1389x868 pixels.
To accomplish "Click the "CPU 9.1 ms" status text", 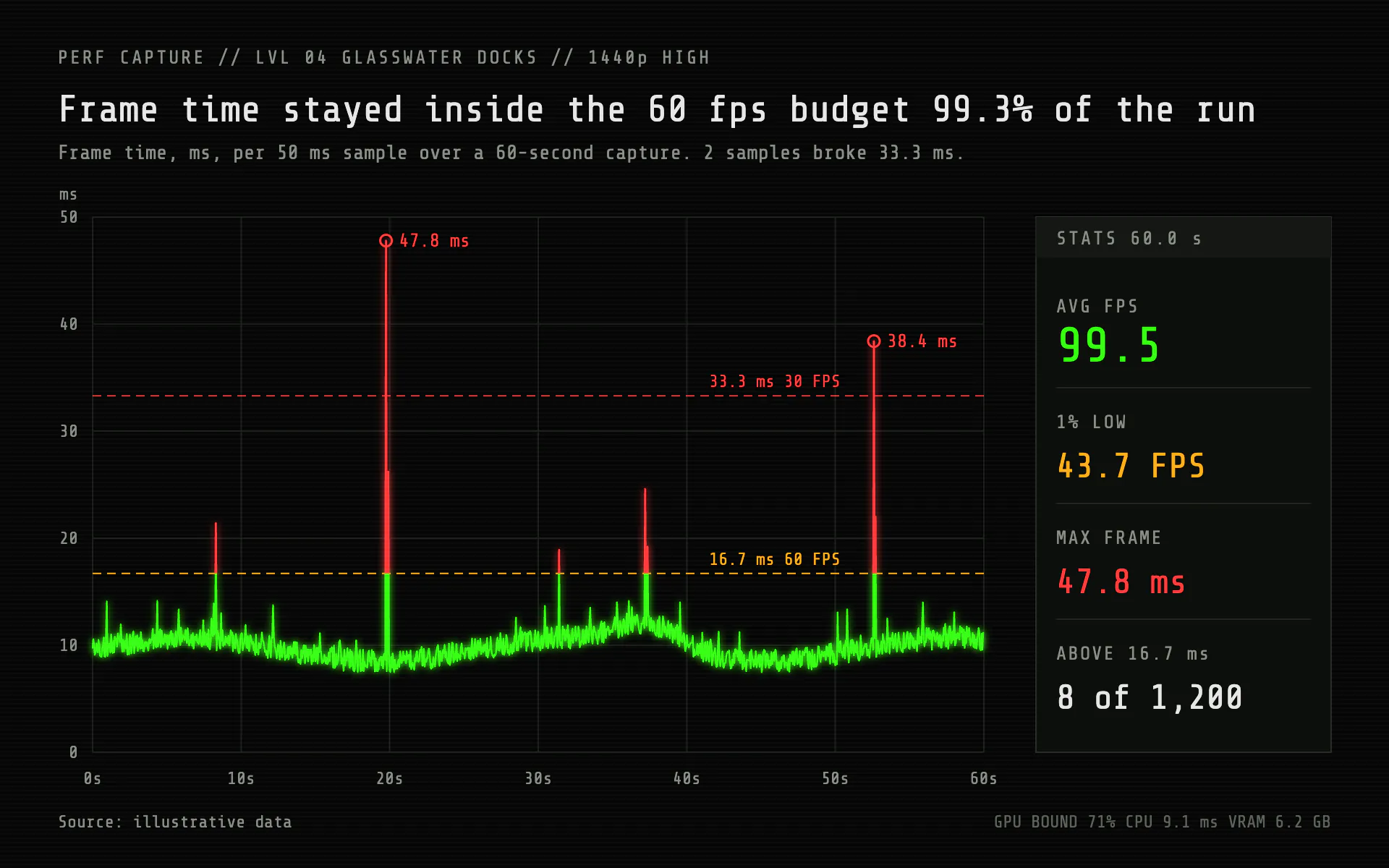I will [x=1171, y=822].
